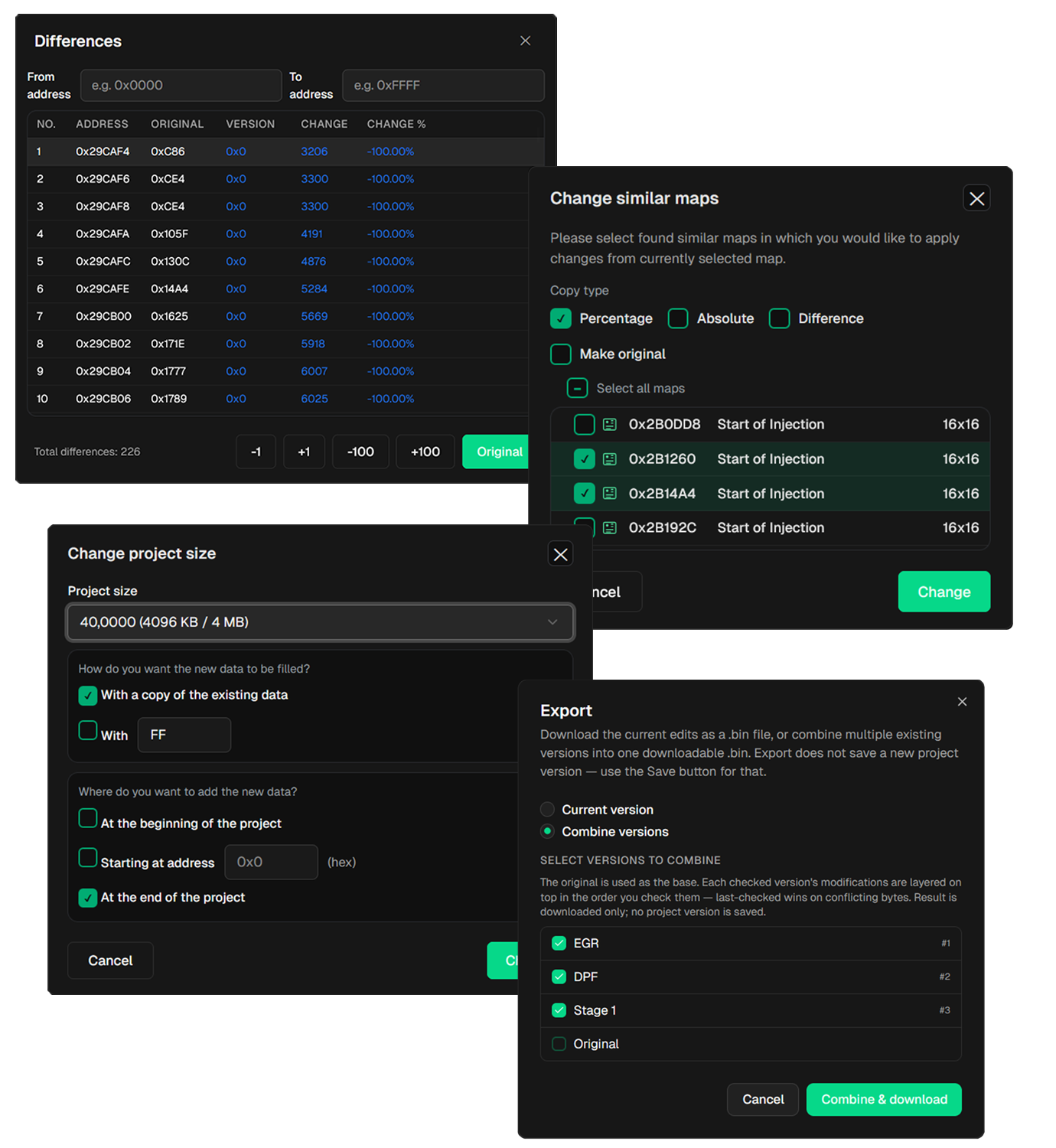The height and width of the screenshot is (1148, 1056).
Task: Check the With fill value option
Action: coord(88,730)
